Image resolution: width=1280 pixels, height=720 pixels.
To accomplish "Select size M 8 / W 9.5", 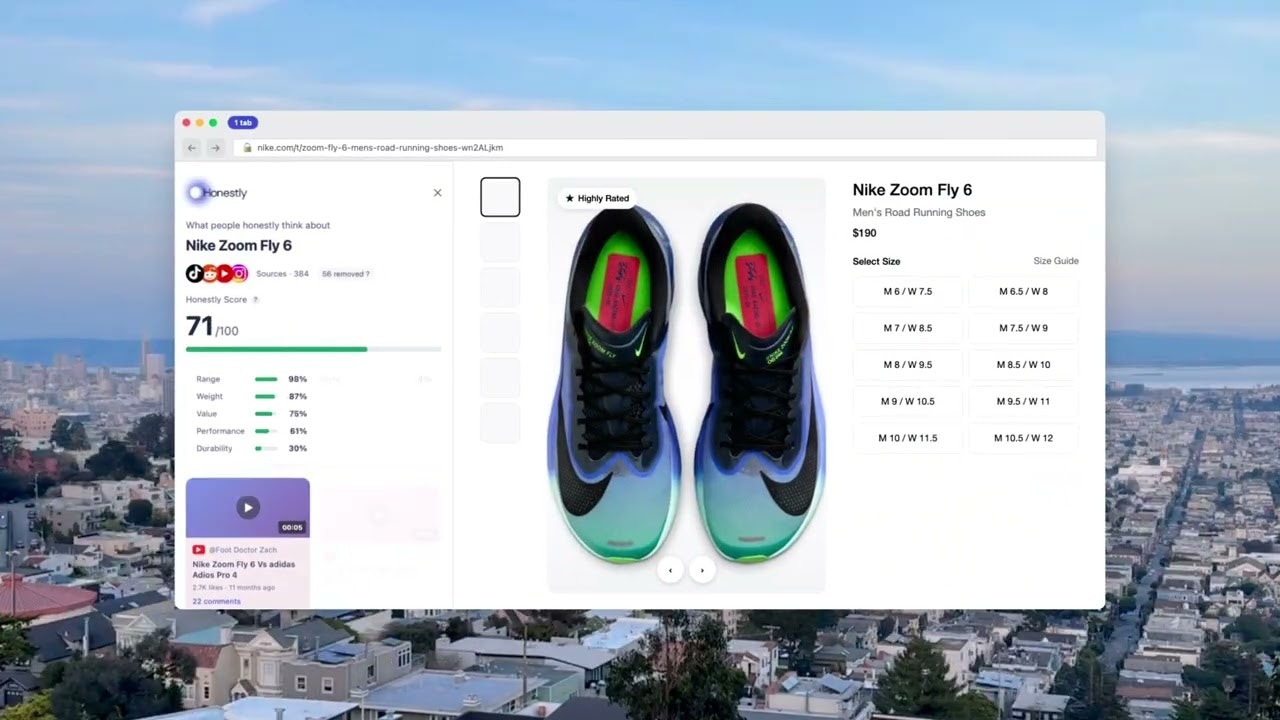I will coord(907,365).
